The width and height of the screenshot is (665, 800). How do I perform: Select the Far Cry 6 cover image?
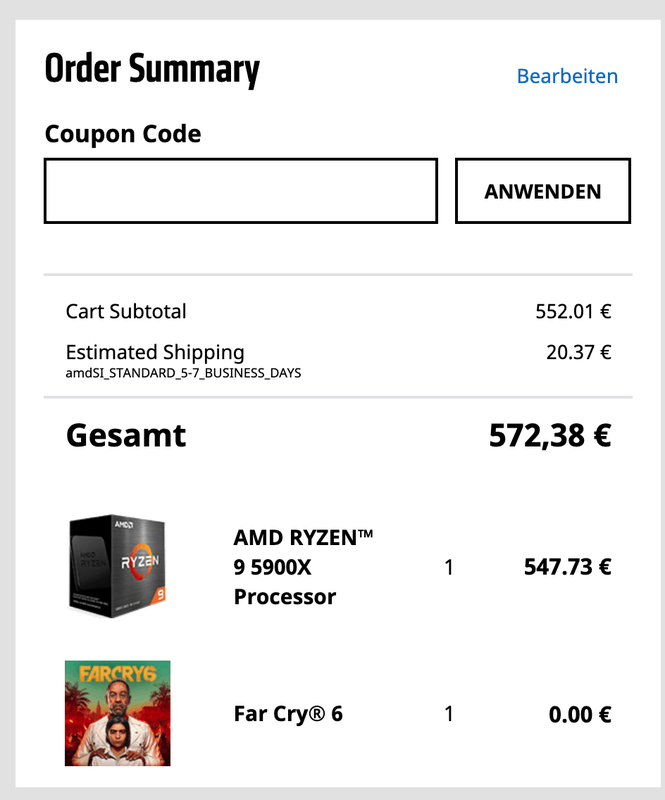(x=117, y=713)
